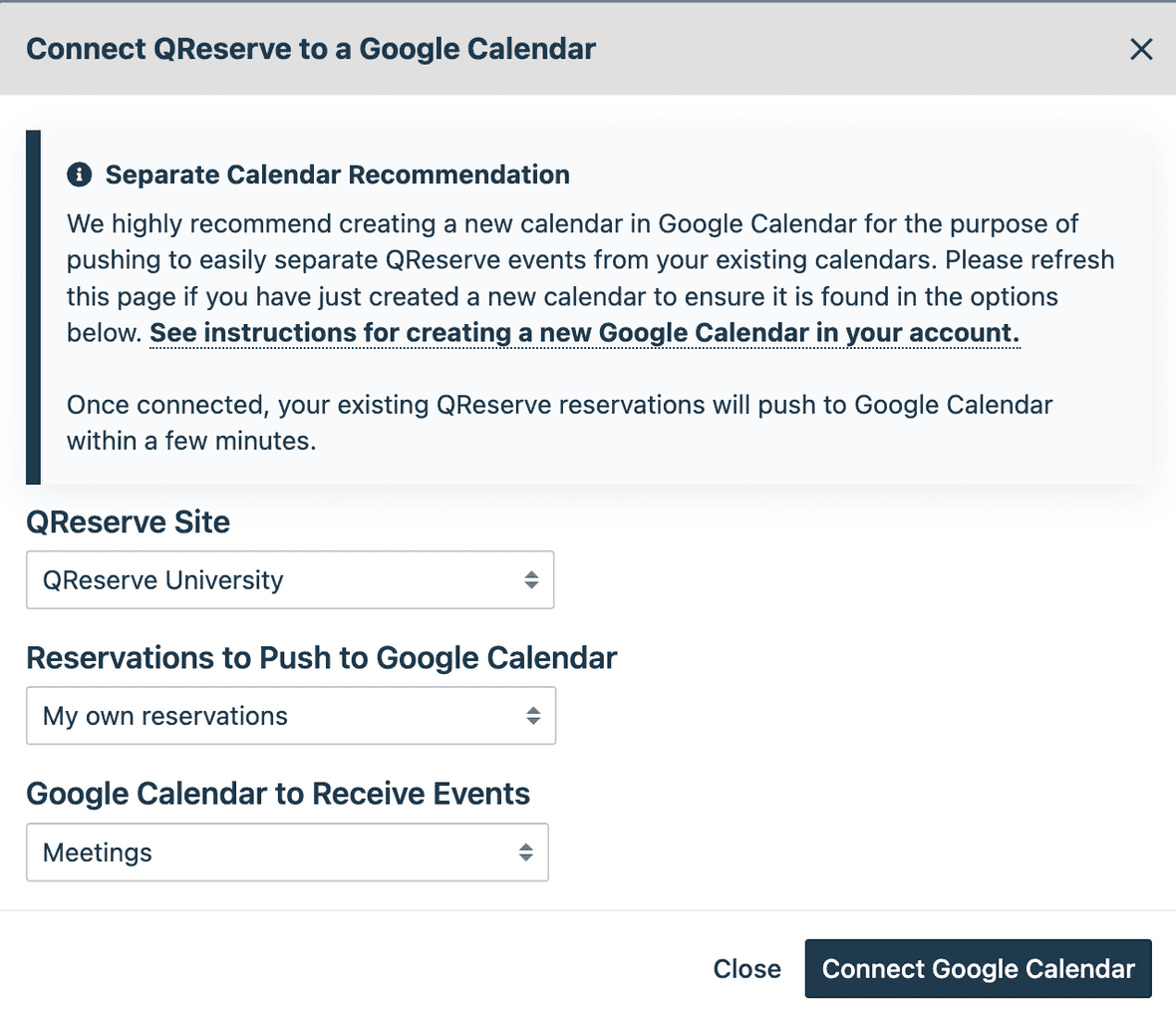Click the Separate Calendar Recommendation heading
1176x1023 pixels.
[x=337, y=173]
